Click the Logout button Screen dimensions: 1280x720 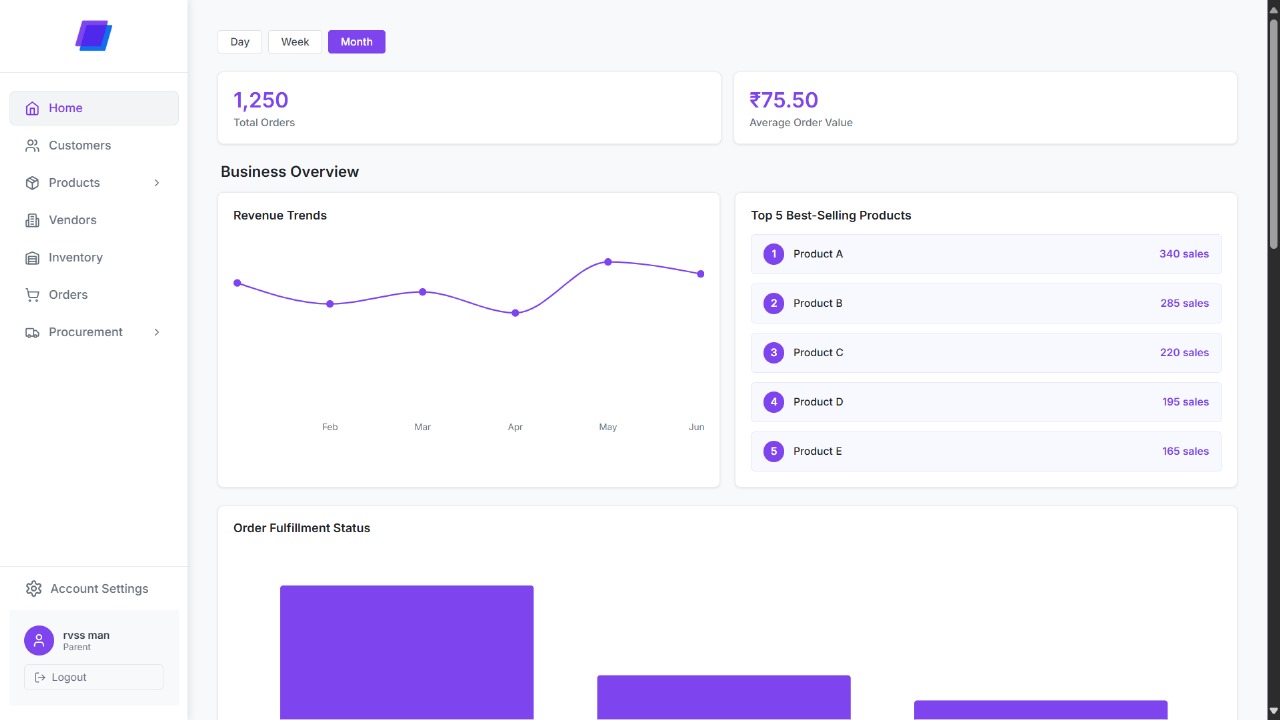click(x=93, y=677)
